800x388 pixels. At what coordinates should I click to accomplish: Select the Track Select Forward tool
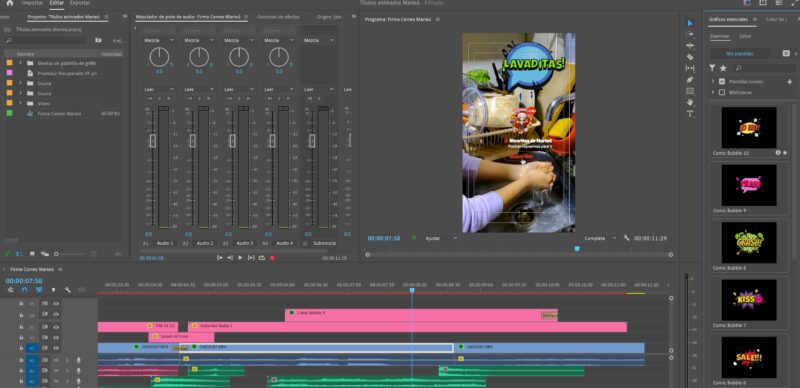click(x=690, y=35)
